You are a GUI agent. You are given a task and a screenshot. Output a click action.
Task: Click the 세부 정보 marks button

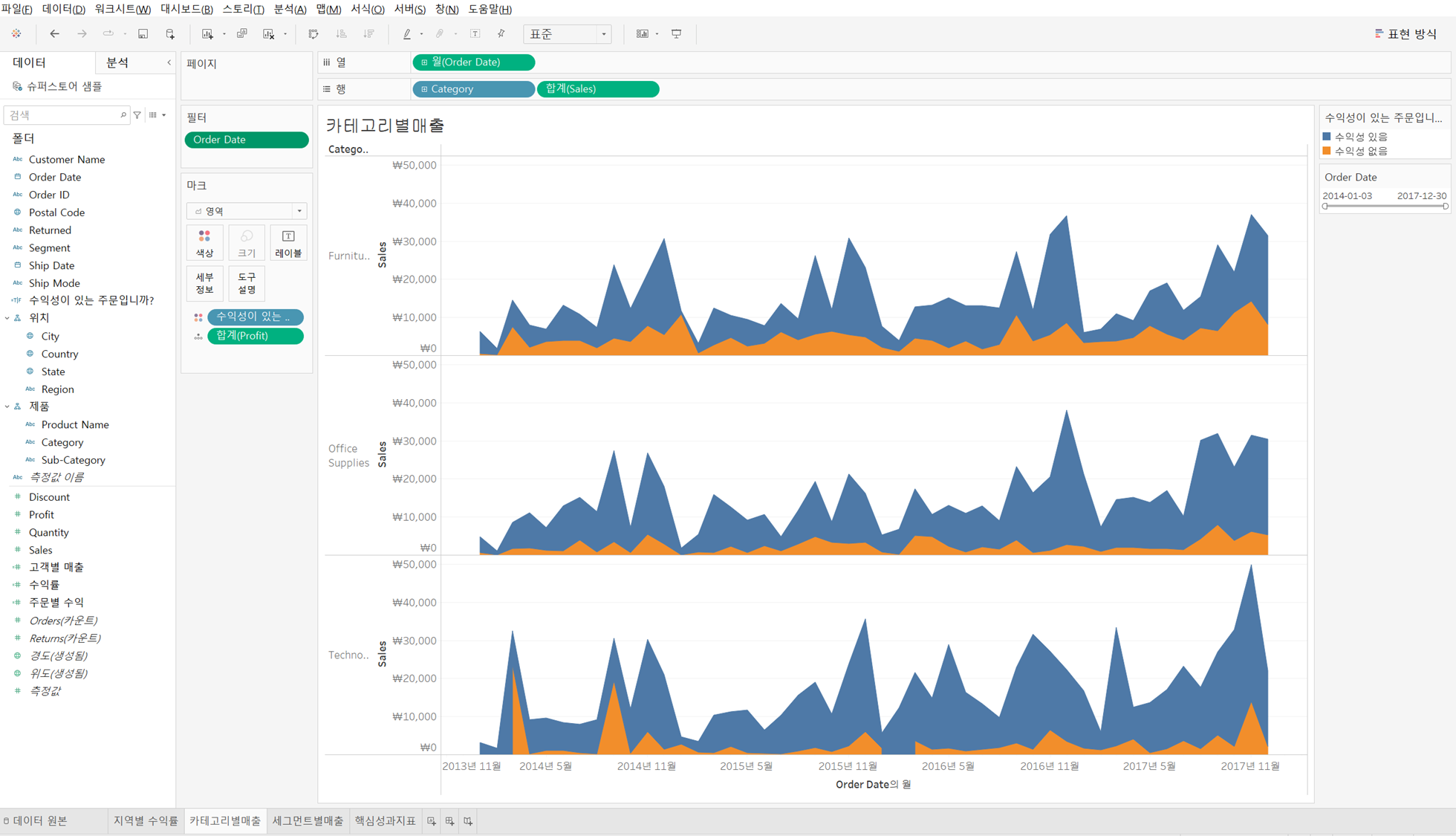(x=204, y=283)
